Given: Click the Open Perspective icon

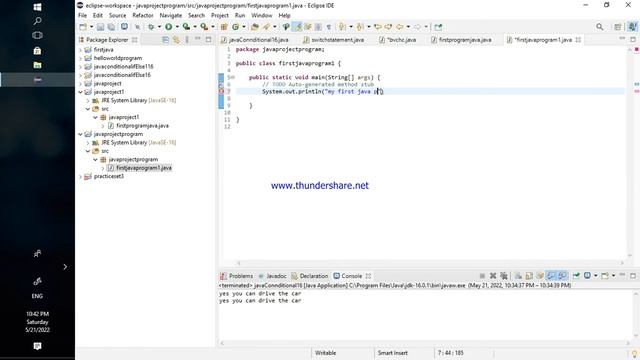Looking at the screenshot, I should pyautogui.click(x=618, y=27).
